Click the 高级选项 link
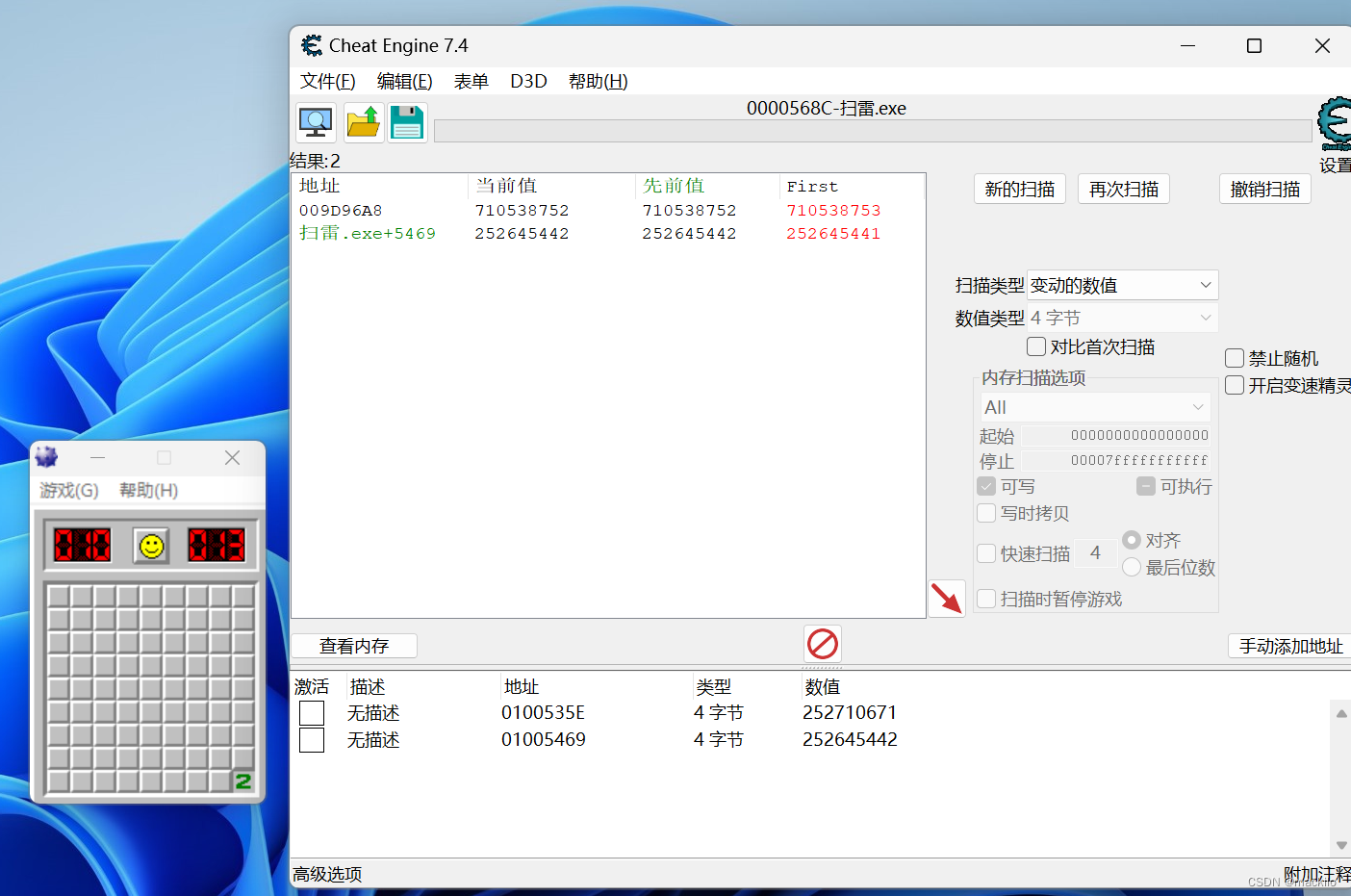Image resolution: width=1351 pixels, height=896 pixels. click(x=327, y=874)
